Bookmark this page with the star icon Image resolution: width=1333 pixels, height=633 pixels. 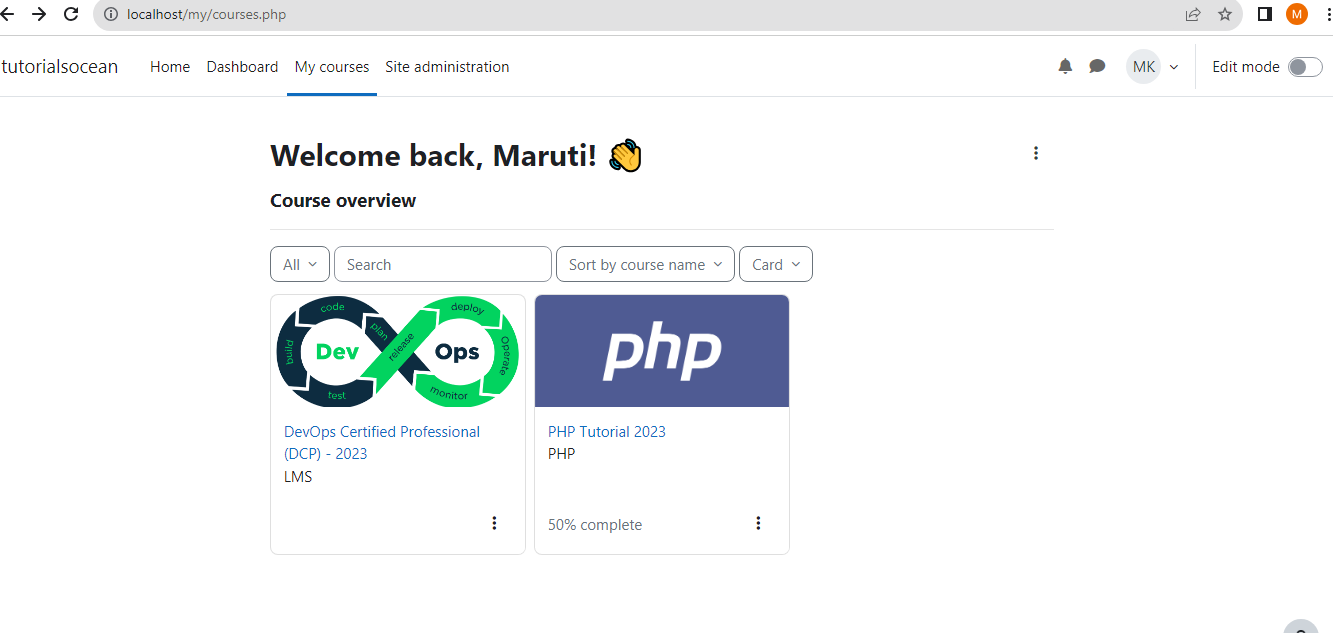(1225, 14)
